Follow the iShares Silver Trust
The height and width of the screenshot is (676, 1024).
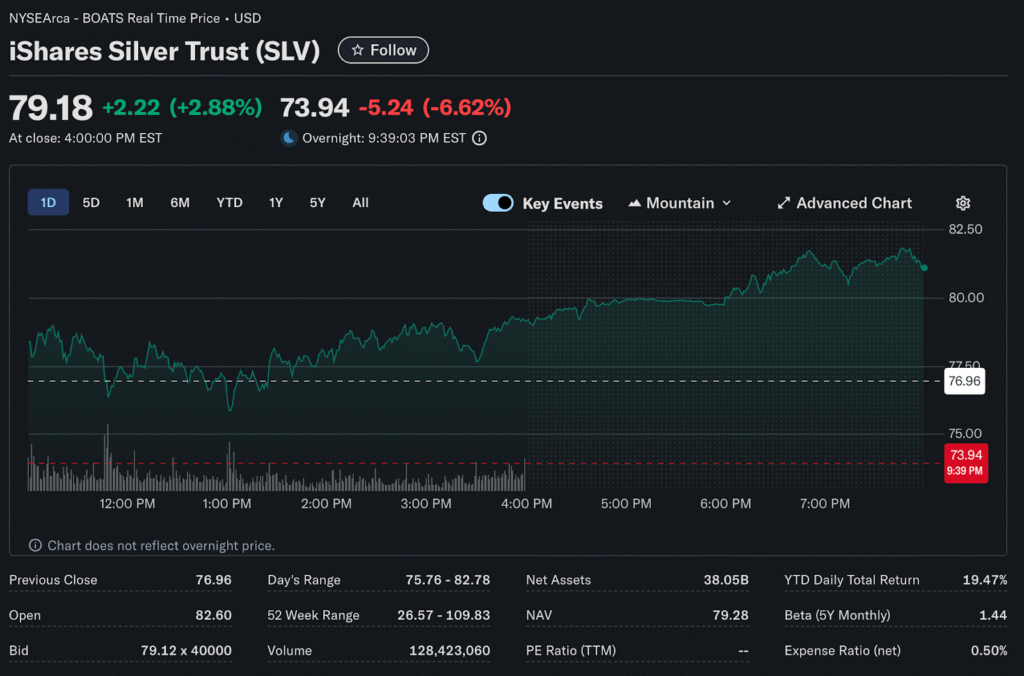click(x=384, y=50)
